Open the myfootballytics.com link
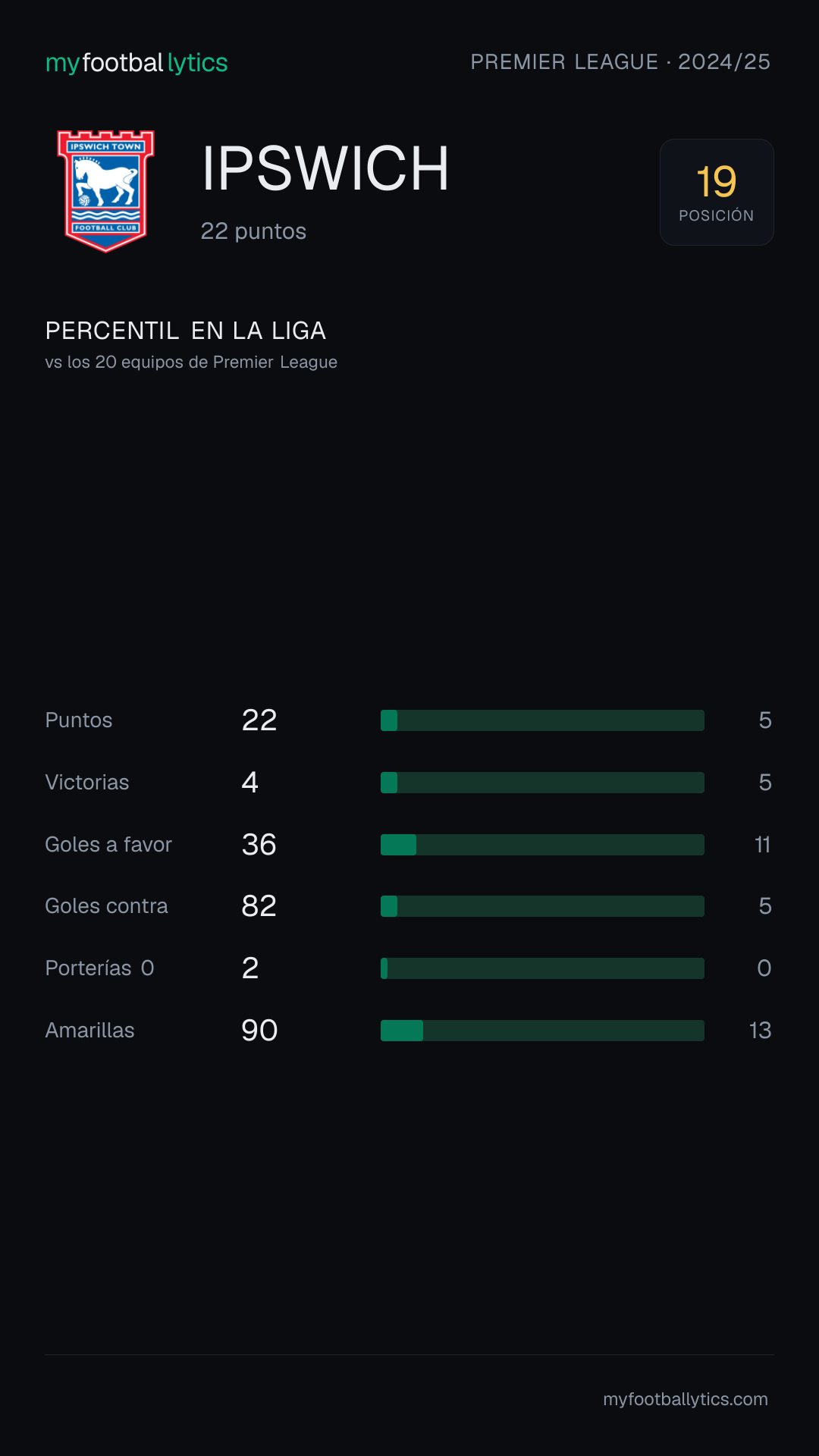 [x=686, y=1399]
